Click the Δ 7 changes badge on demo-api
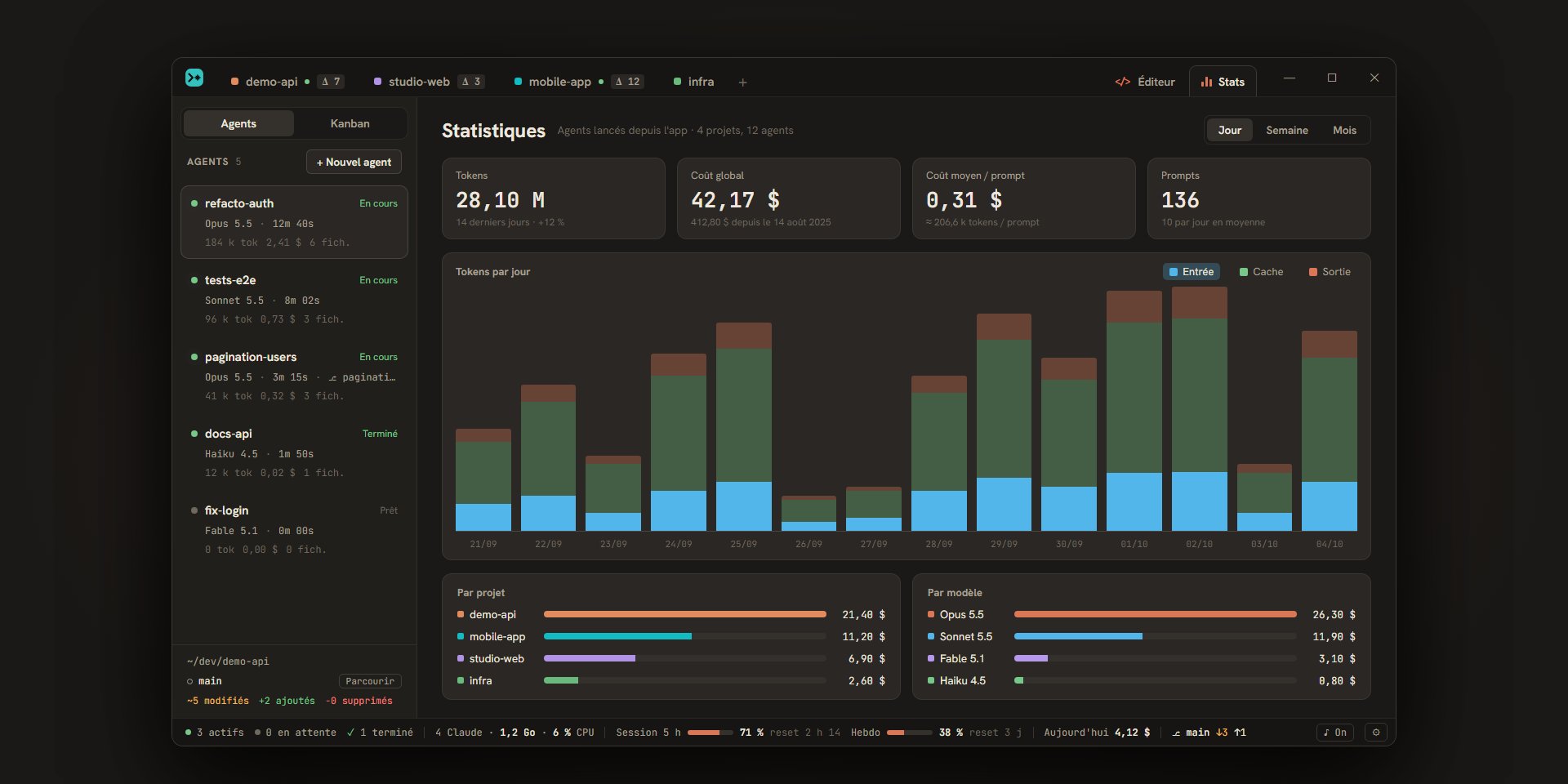 coord(331,82)
